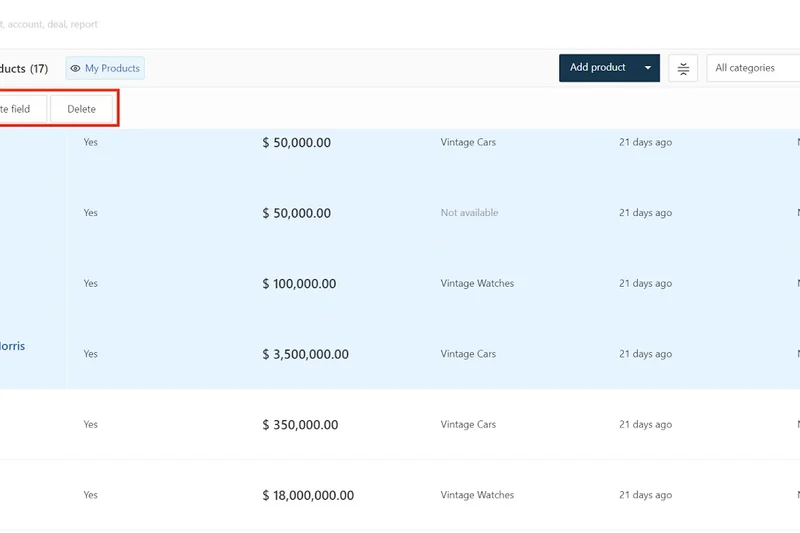Click the $ 18,000,000.00 price value

(308, 495)
